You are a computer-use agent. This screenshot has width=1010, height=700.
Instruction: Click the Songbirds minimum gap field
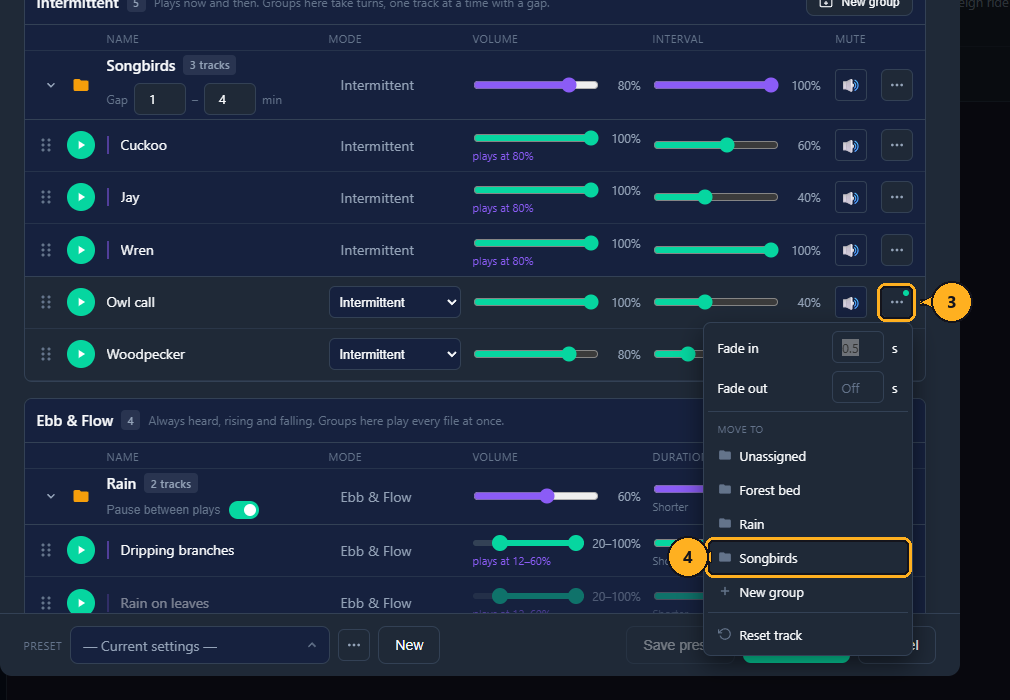tap(160, 99)
